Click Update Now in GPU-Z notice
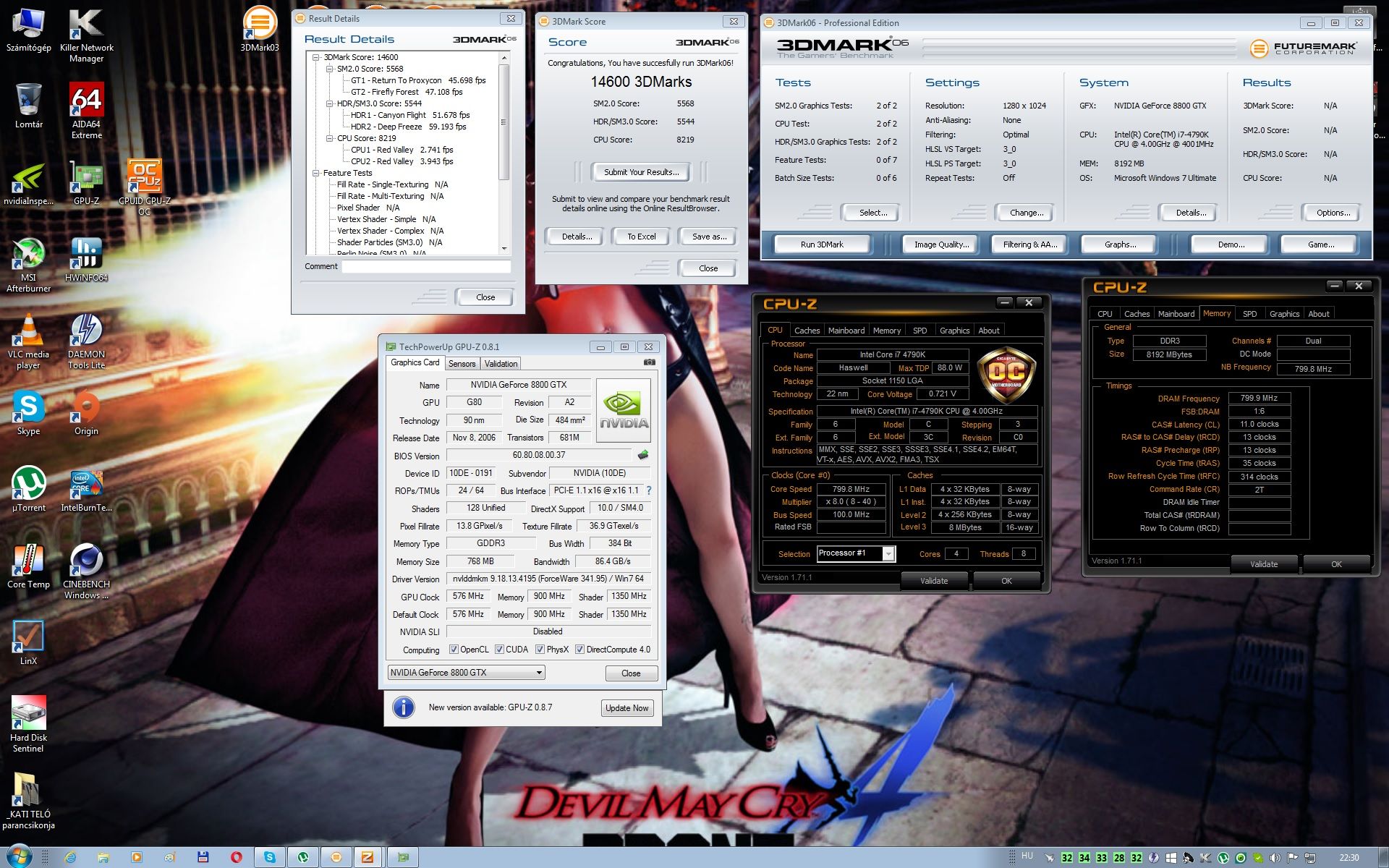 [x=626, y=708]
